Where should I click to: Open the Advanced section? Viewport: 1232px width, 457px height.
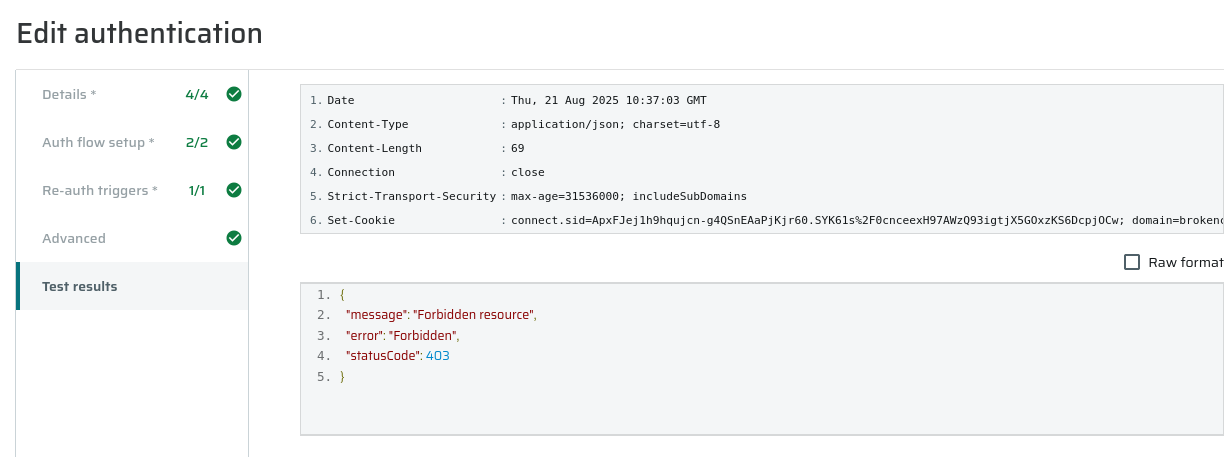[132, 238]
